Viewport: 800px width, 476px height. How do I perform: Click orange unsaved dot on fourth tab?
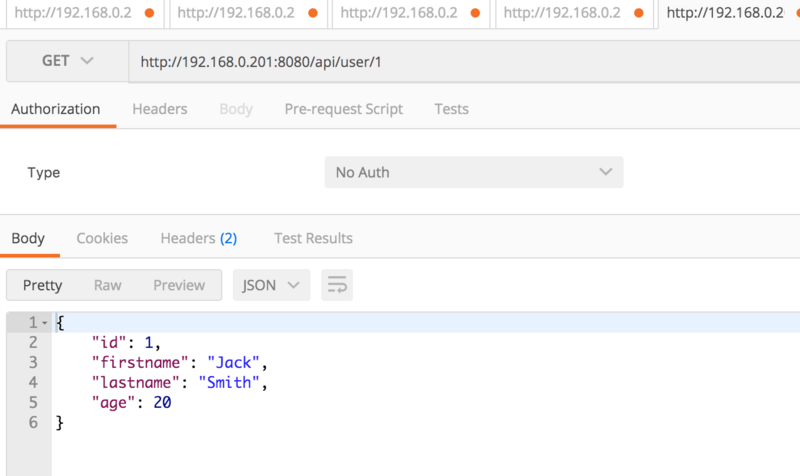(x=640, y=14)
